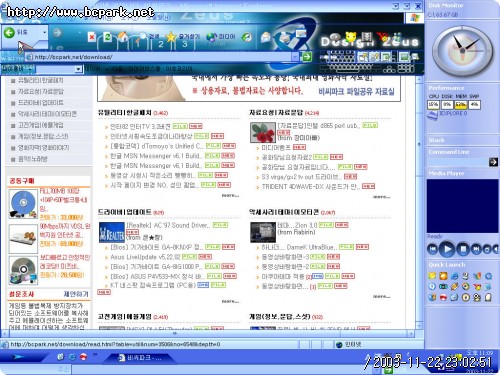Viewport: 500px width, 375px height.
Task: Open the dTomoyo's Unified Codec post
Action: tap(156, 146)
